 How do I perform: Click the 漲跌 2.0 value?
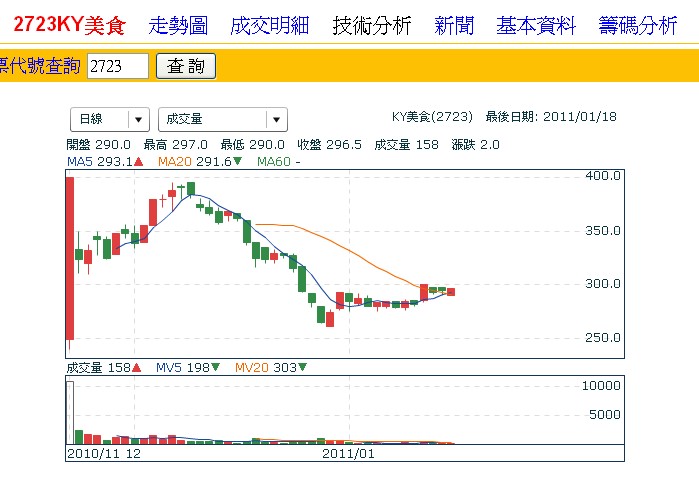[x=475, y=144]
